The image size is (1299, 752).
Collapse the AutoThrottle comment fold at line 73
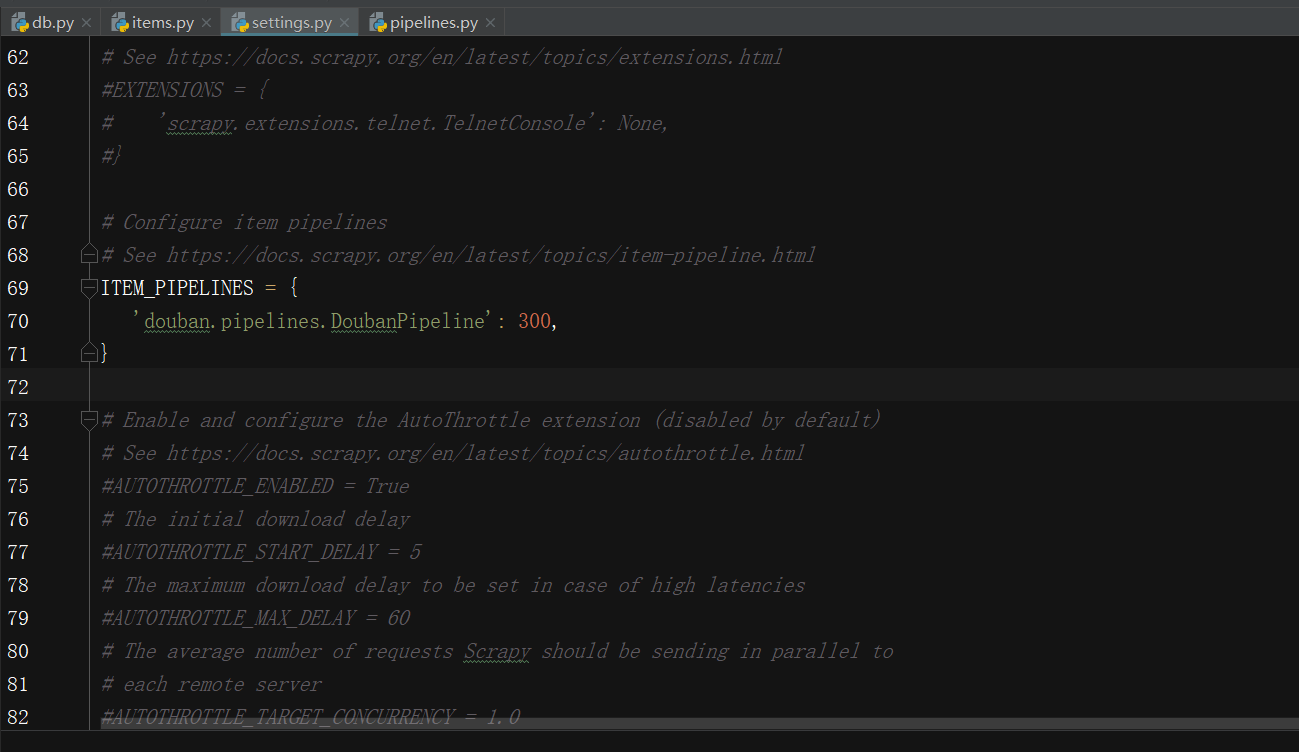click(89, 420)
